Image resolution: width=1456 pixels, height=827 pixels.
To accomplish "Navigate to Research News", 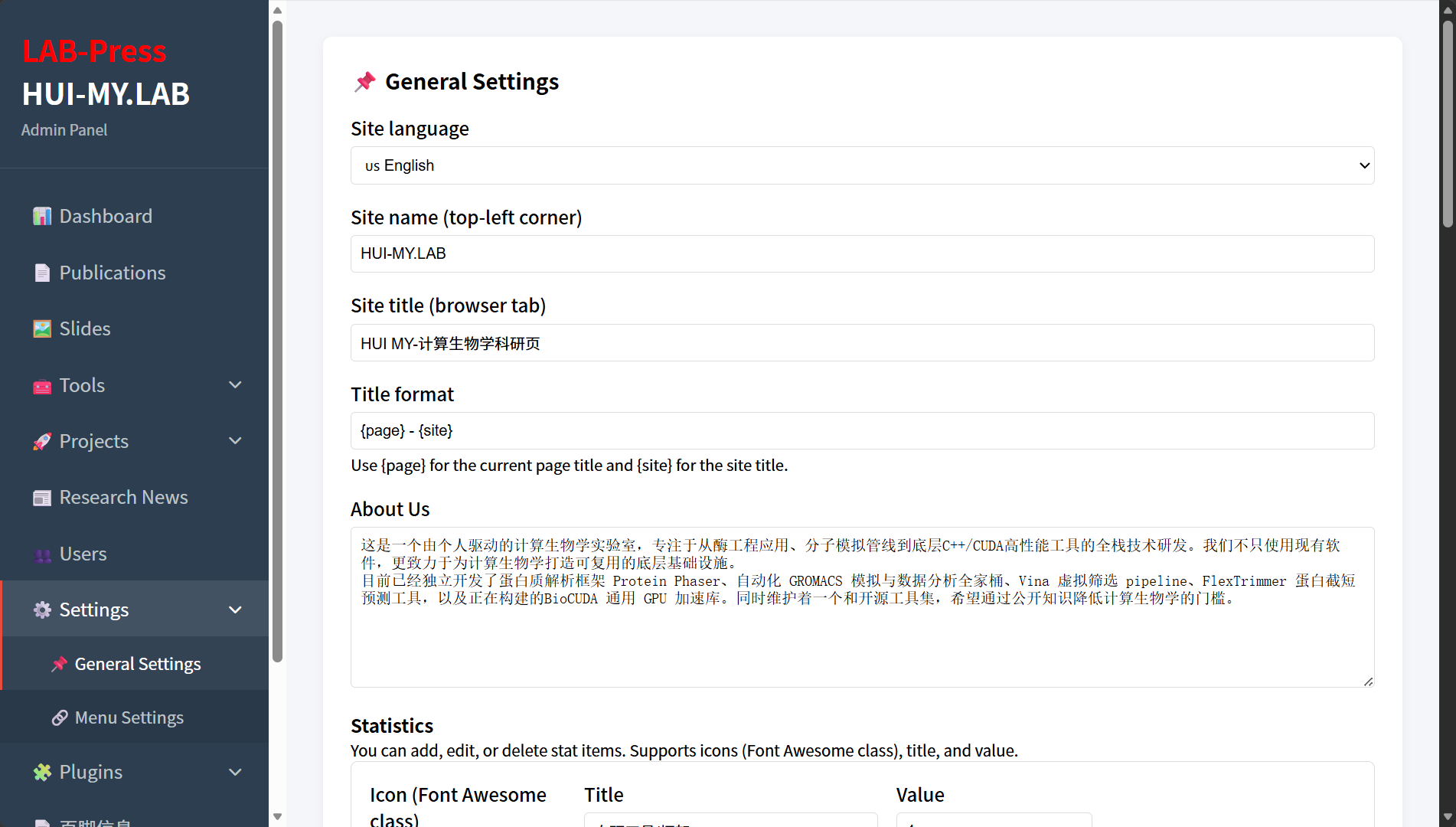I will tap(134, 498).
